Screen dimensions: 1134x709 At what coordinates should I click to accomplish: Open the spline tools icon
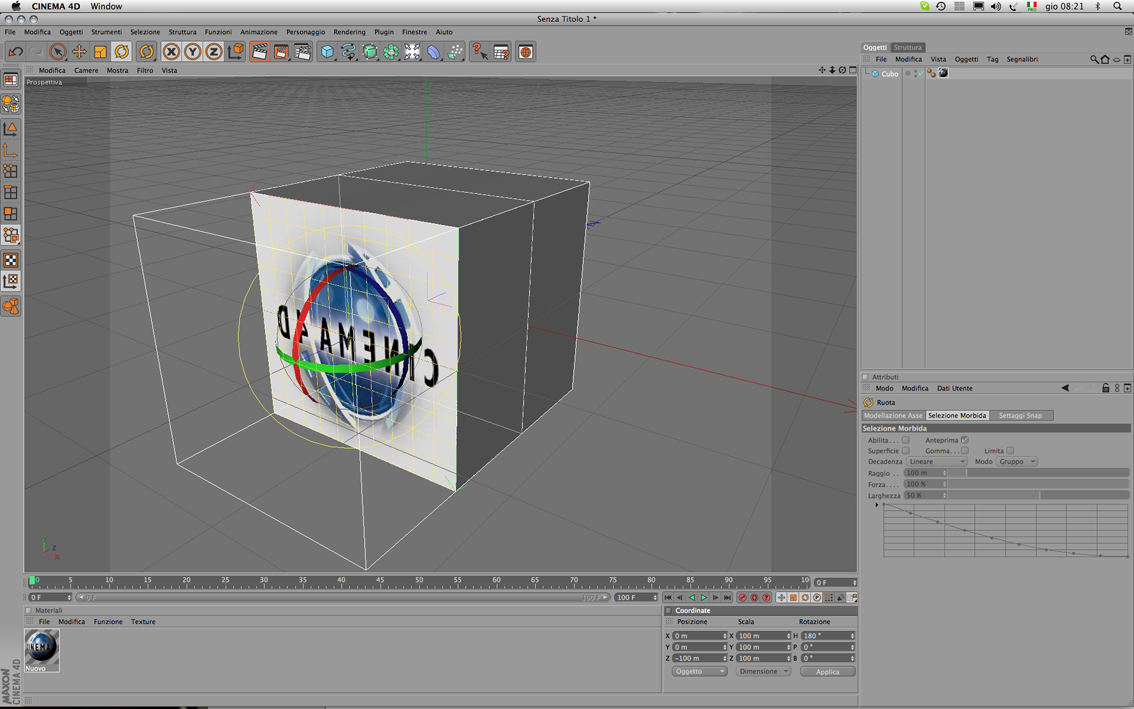[x=349, y=51]
